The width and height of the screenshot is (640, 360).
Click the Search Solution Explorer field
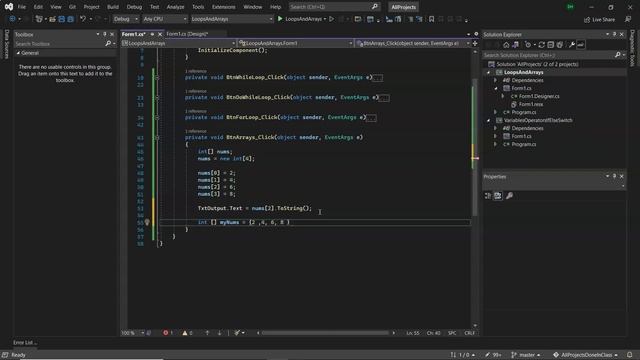pos(549,55)
